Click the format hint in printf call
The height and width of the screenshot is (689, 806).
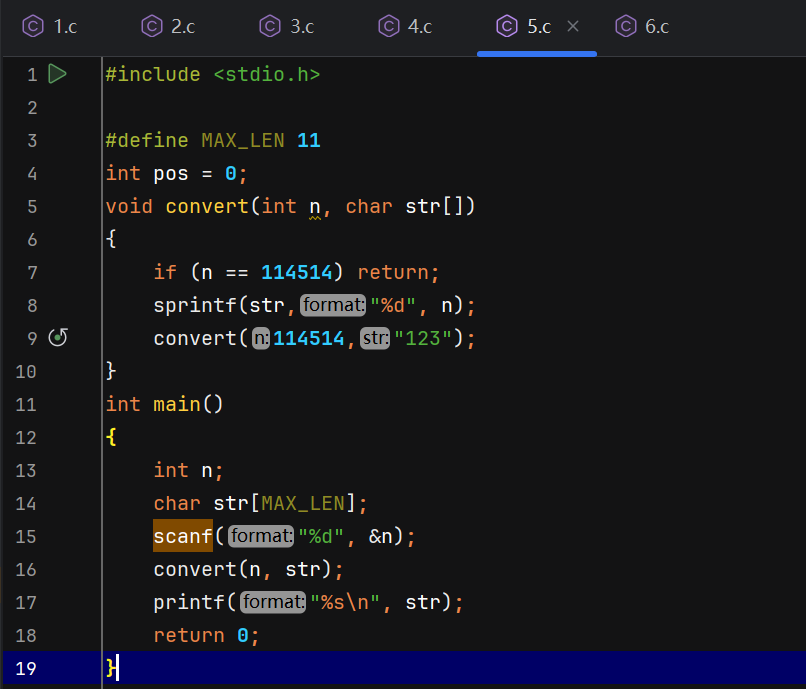coord(273,603)
